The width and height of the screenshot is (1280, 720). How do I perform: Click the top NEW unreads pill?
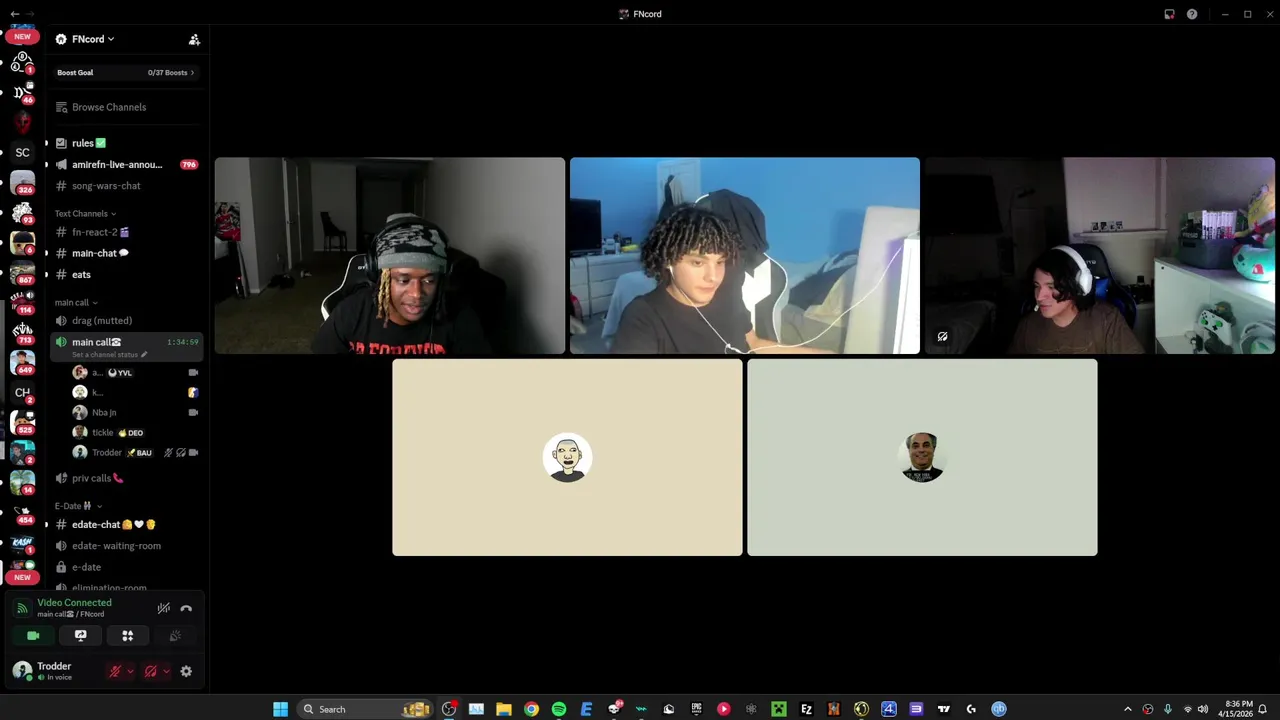[22, 37]
